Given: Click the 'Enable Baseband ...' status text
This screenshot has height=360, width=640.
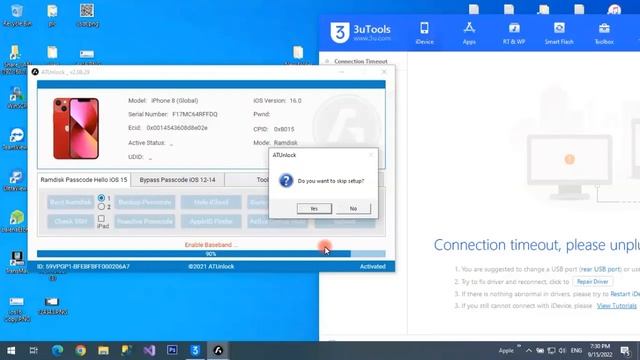Looking at the screenshot, I should [x=211, y=245].
